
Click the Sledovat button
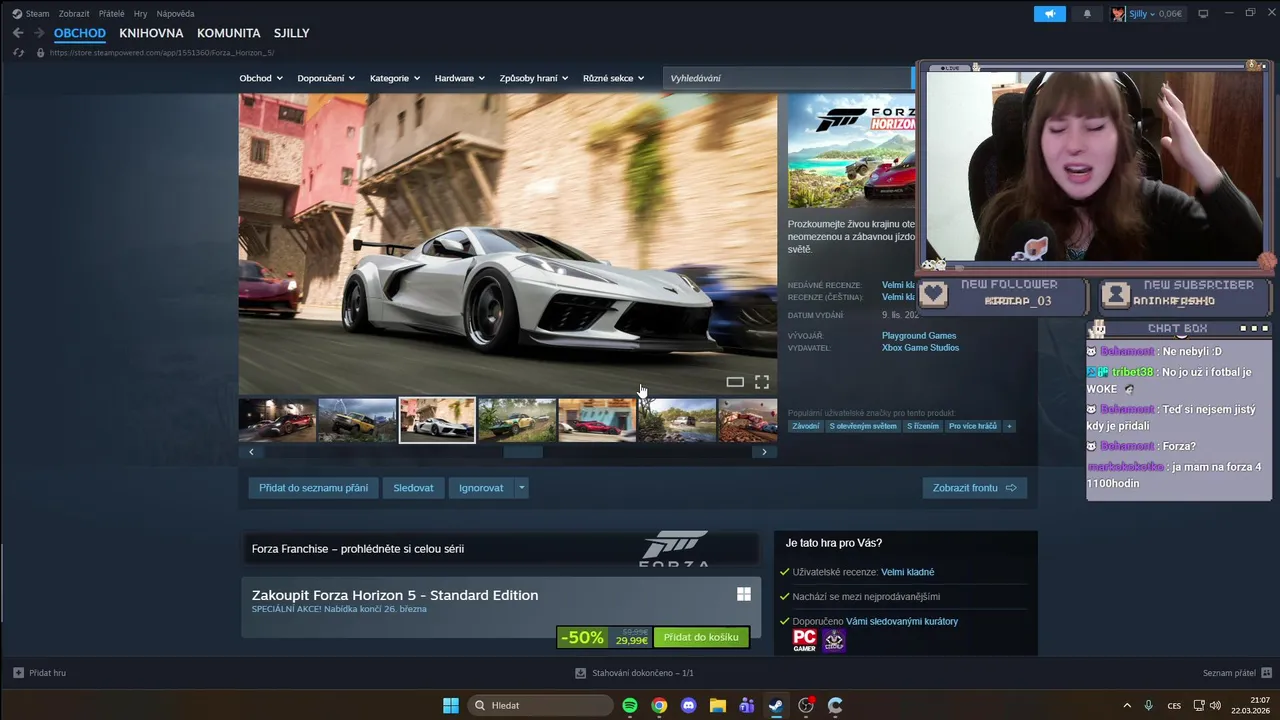click(413, 488)
